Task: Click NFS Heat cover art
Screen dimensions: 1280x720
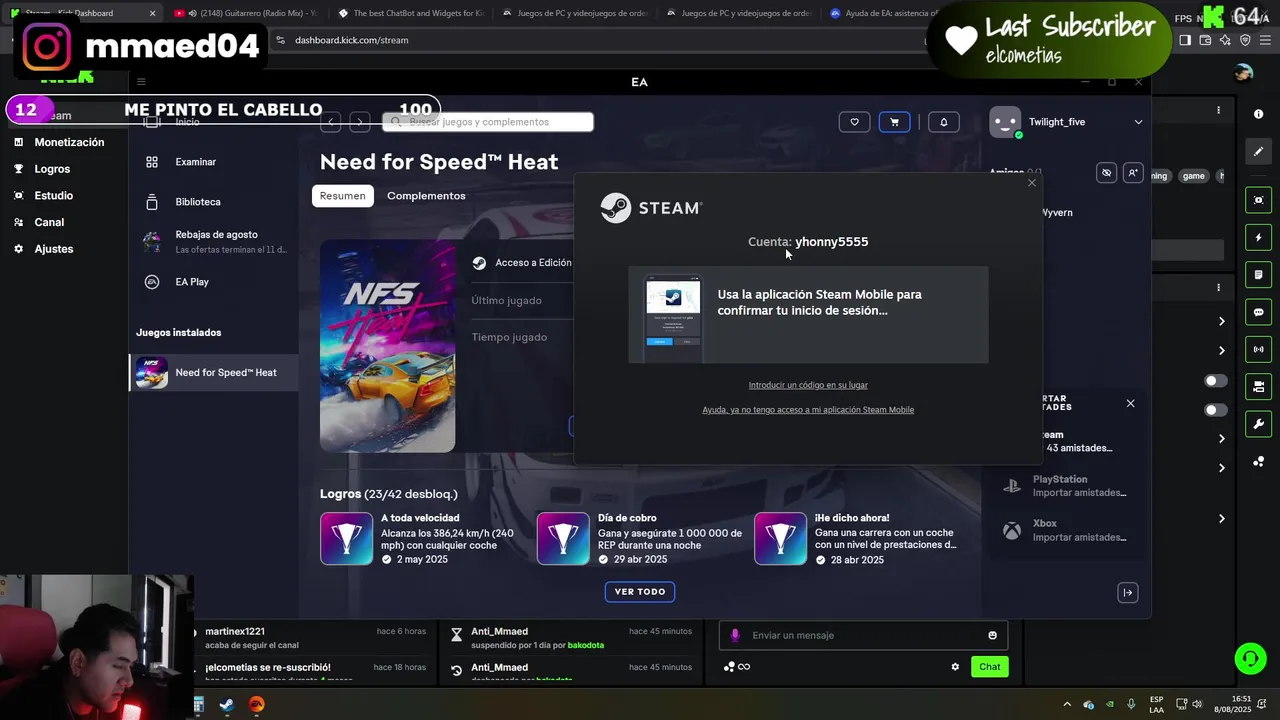Action: point(387,345)
